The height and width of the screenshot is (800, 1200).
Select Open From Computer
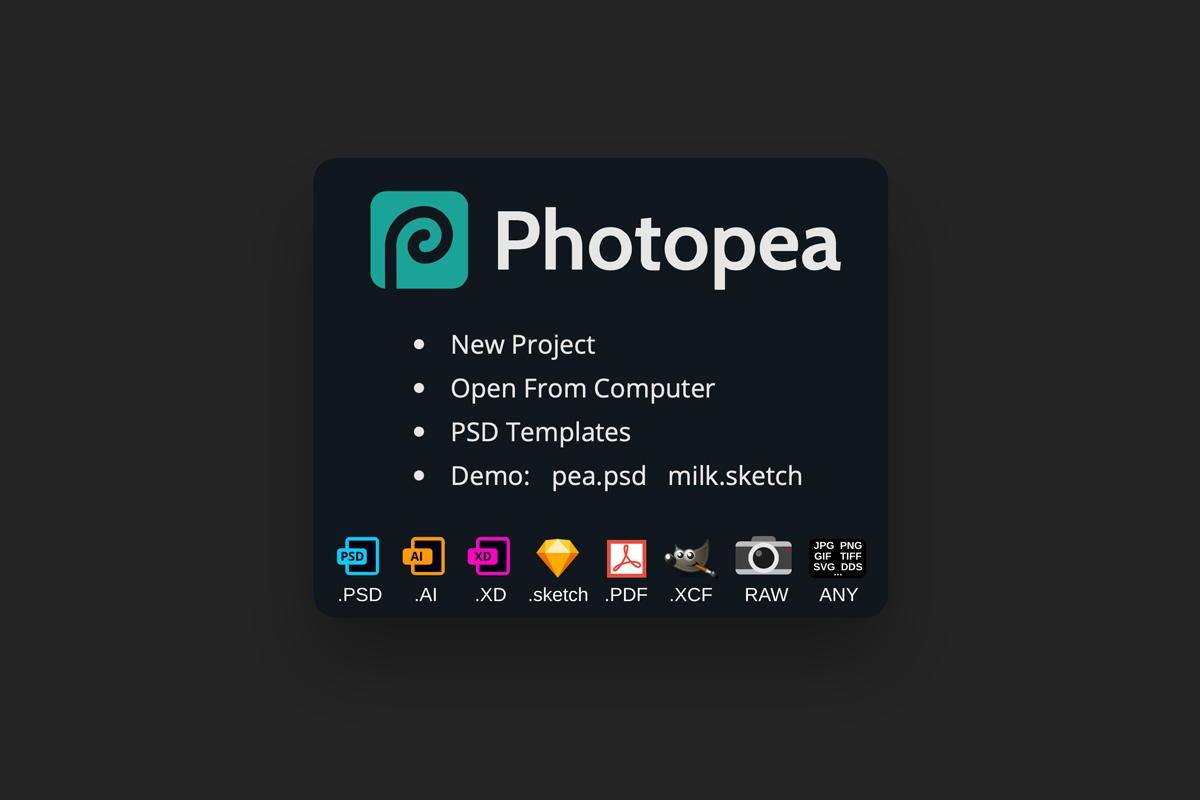pyautogui.click(x=583, y=389)
